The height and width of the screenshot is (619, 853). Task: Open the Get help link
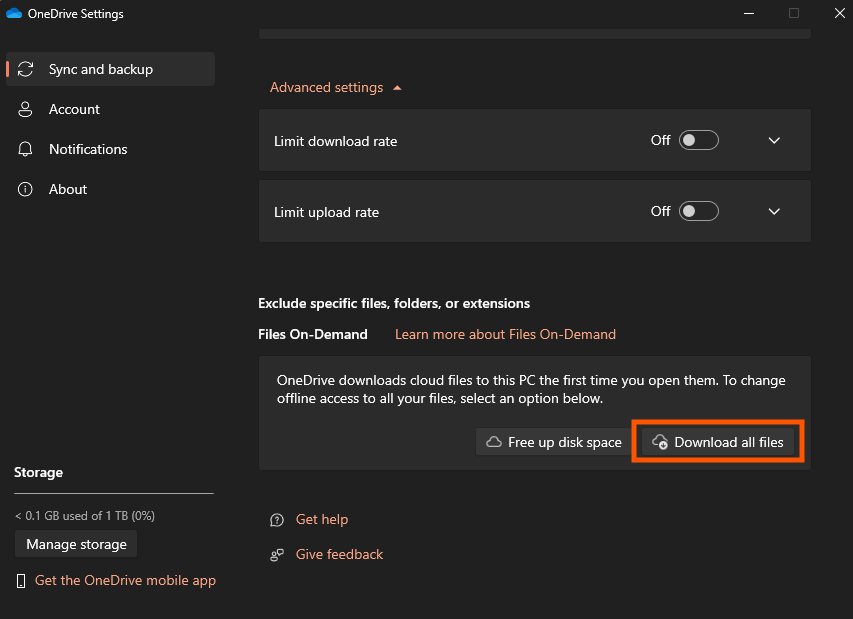322,519
